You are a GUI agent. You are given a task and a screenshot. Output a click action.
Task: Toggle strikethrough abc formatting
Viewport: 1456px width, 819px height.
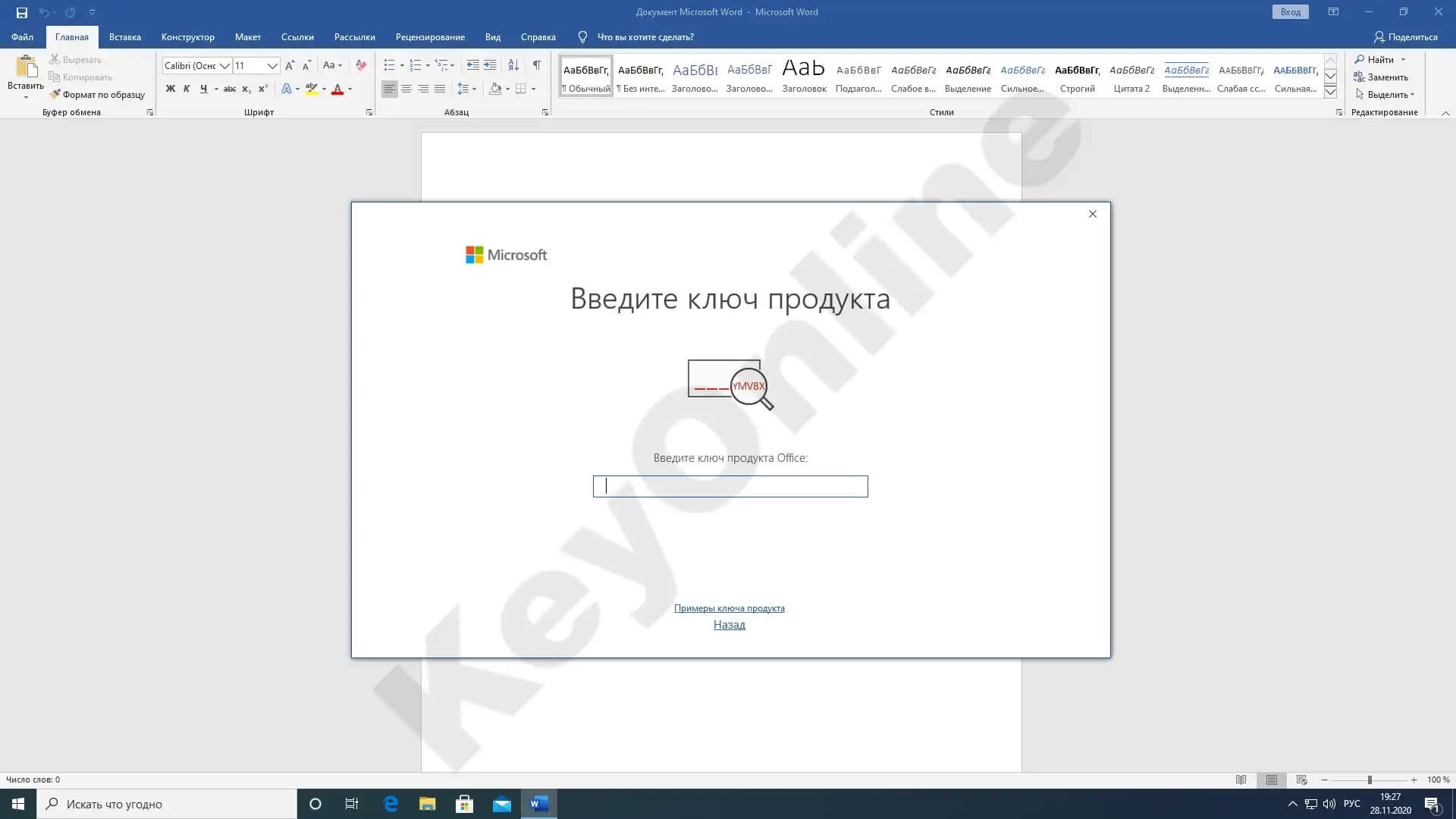point(229,89)
